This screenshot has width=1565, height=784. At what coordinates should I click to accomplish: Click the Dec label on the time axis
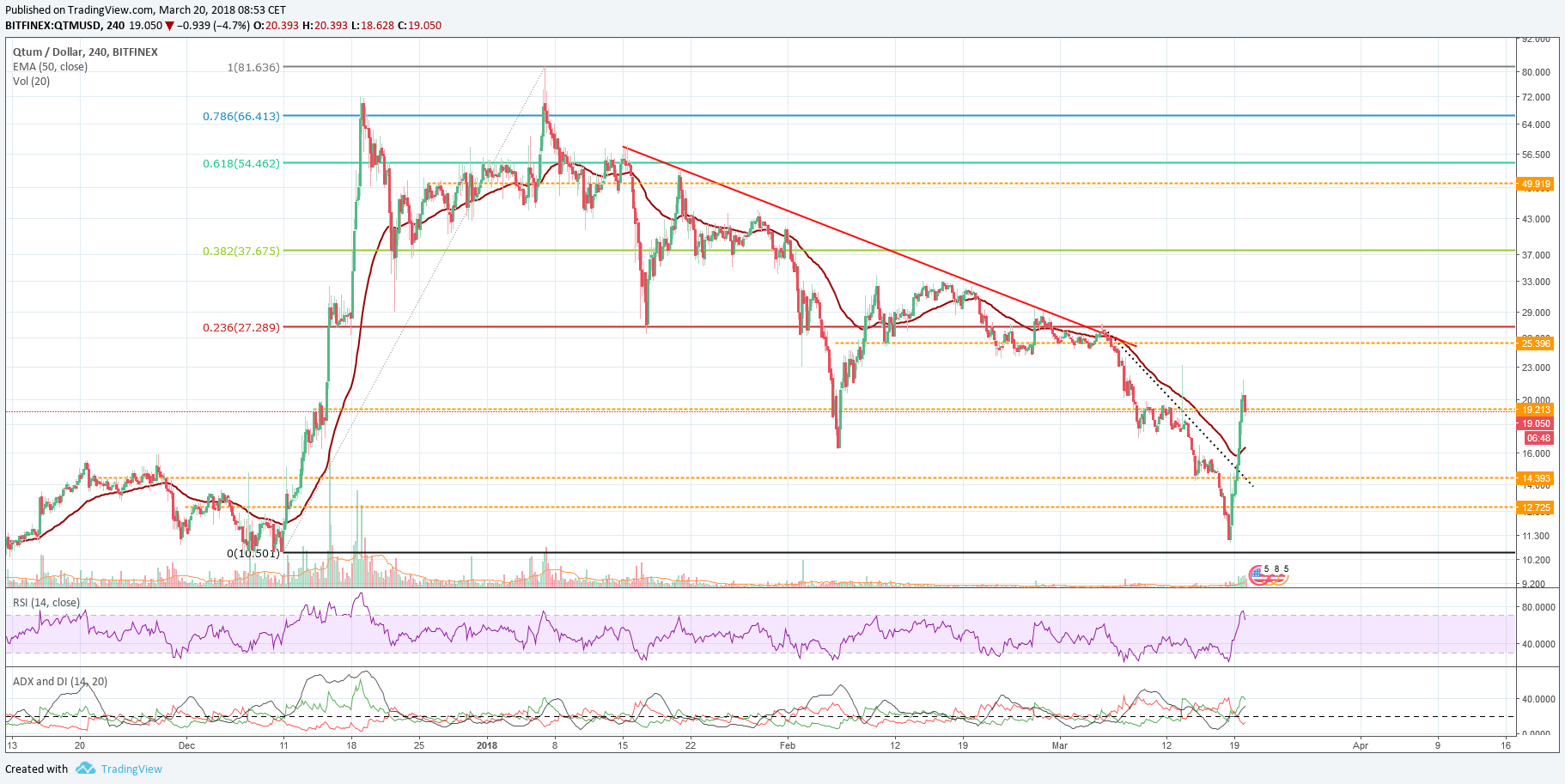(186, 745)
